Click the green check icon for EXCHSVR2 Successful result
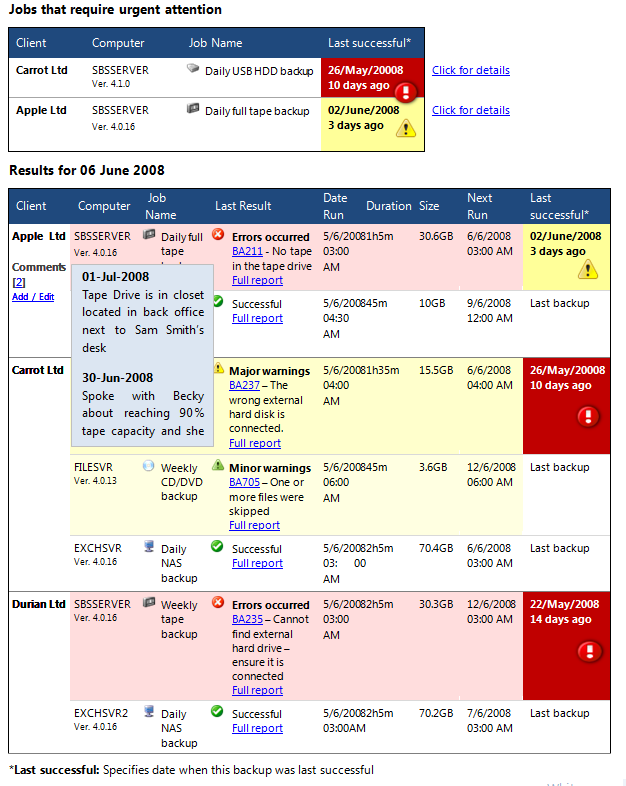 217,711
